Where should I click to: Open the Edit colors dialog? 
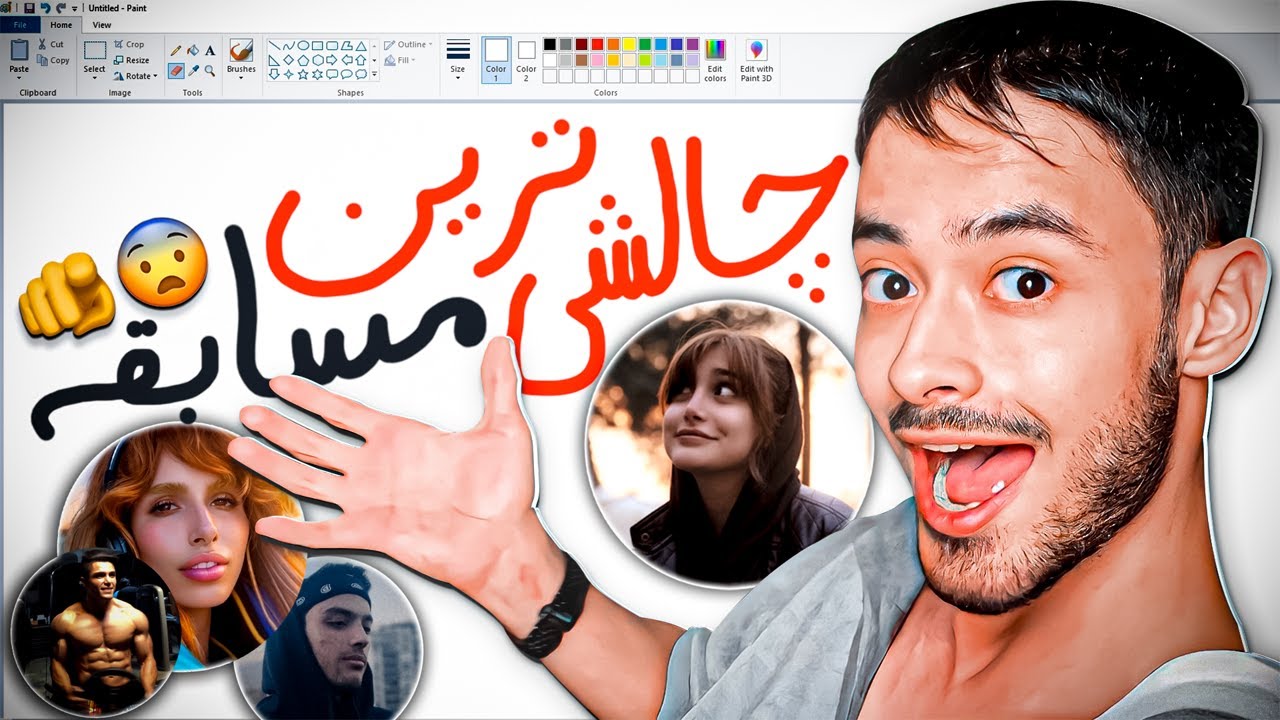point(715,60)
